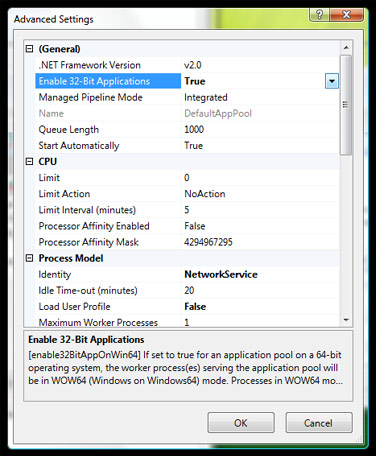Click the help question mark button
Viewport: 376px width, 456px height.
tap(319, 15)
